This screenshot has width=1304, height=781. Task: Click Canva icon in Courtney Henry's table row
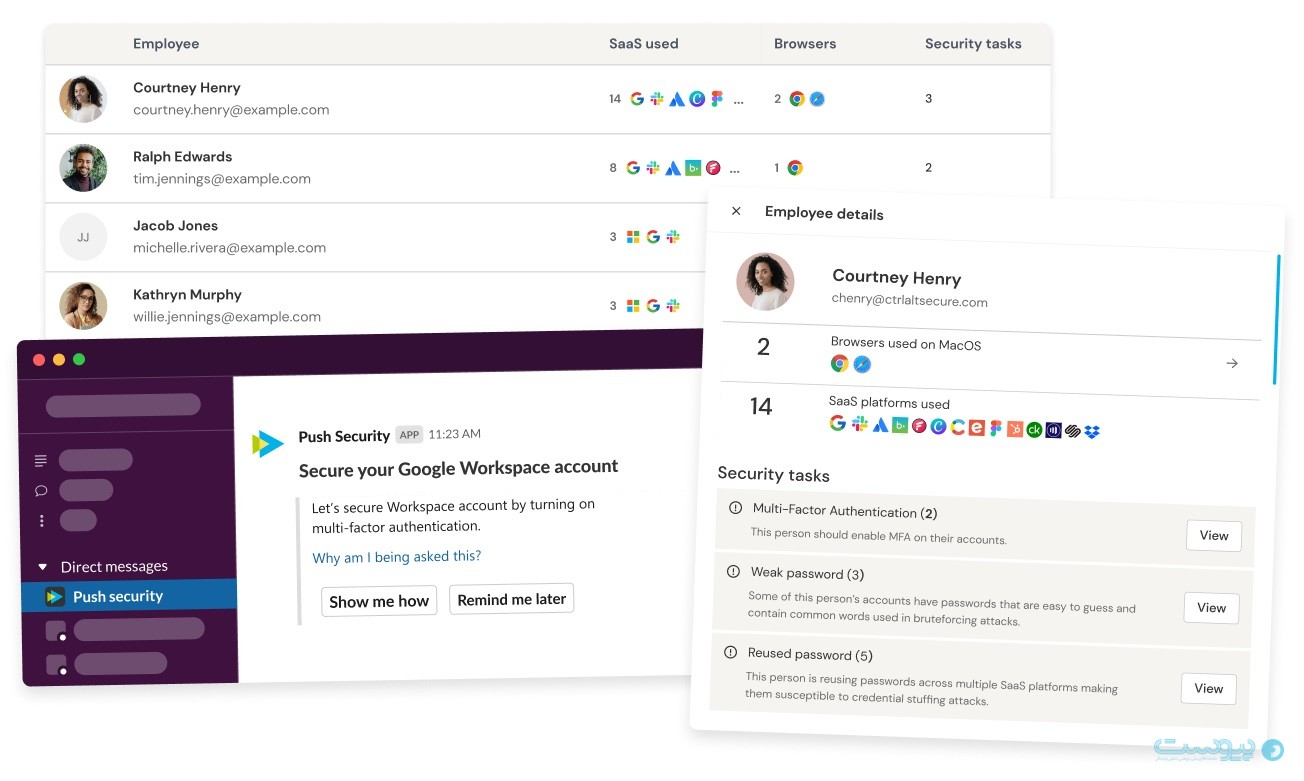click(697, 99)
